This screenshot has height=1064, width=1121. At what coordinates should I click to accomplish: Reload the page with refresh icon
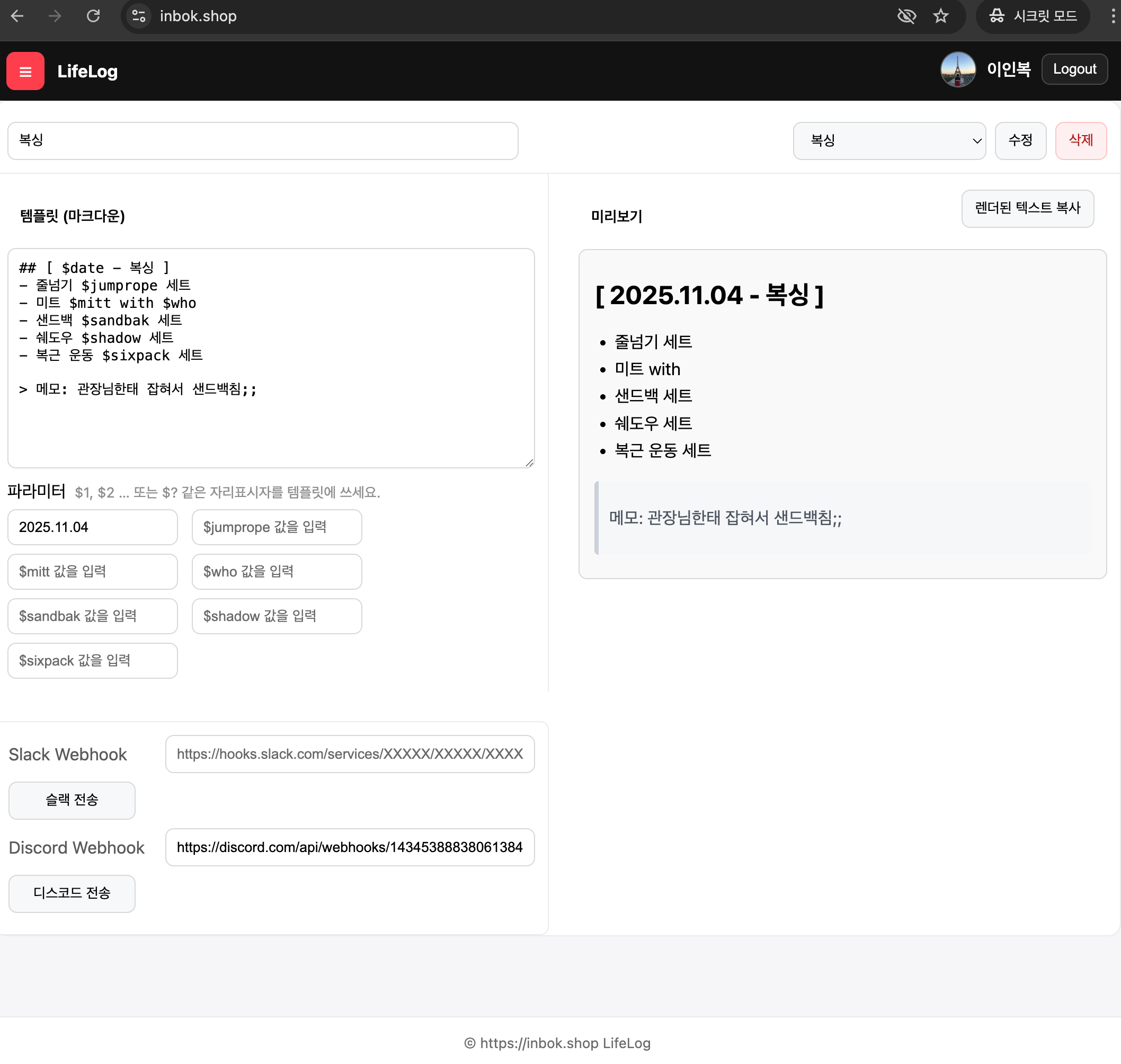click(93, 16)
